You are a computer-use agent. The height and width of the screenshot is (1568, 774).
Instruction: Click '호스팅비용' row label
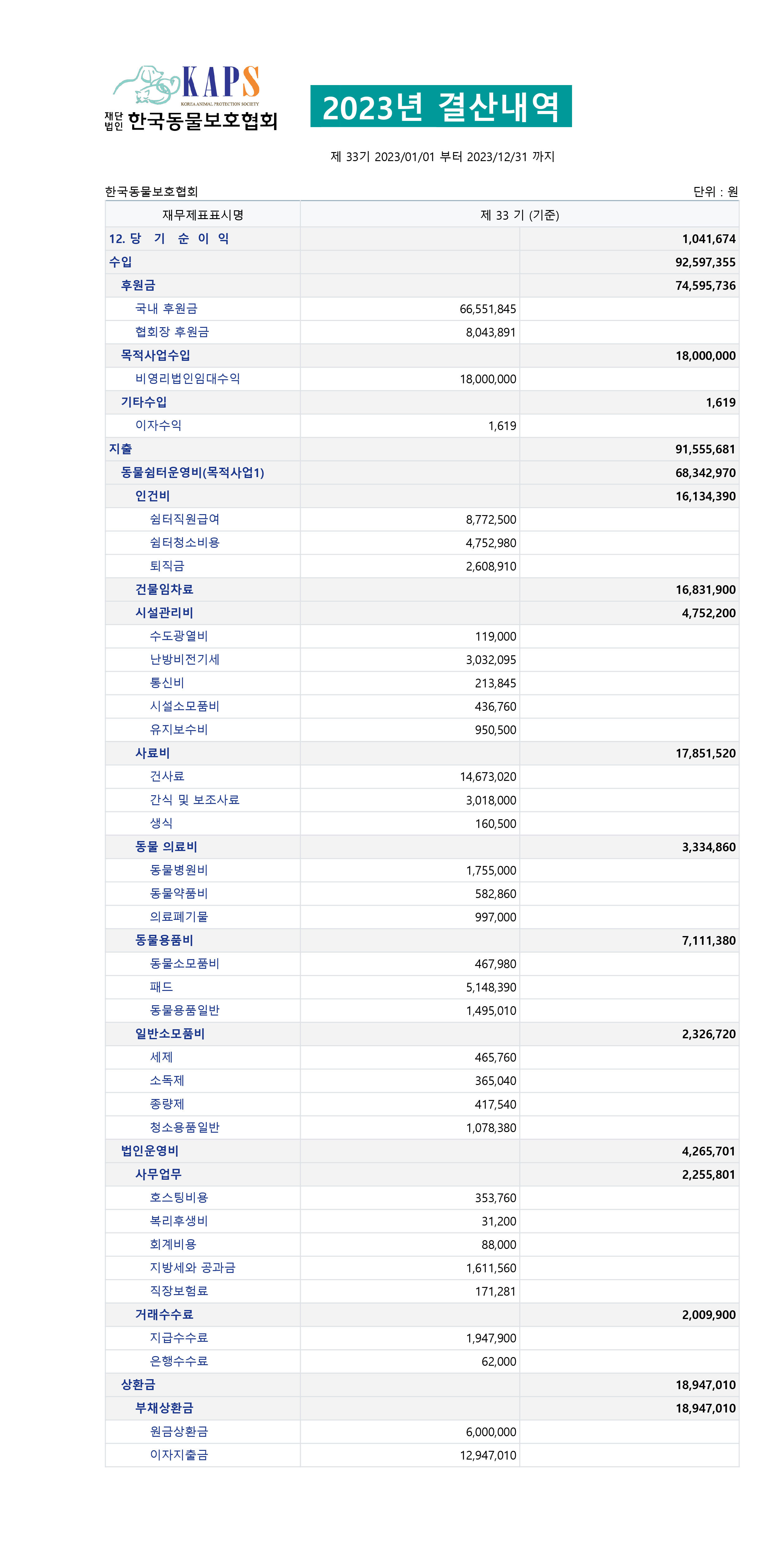[x=178, y=1197]
